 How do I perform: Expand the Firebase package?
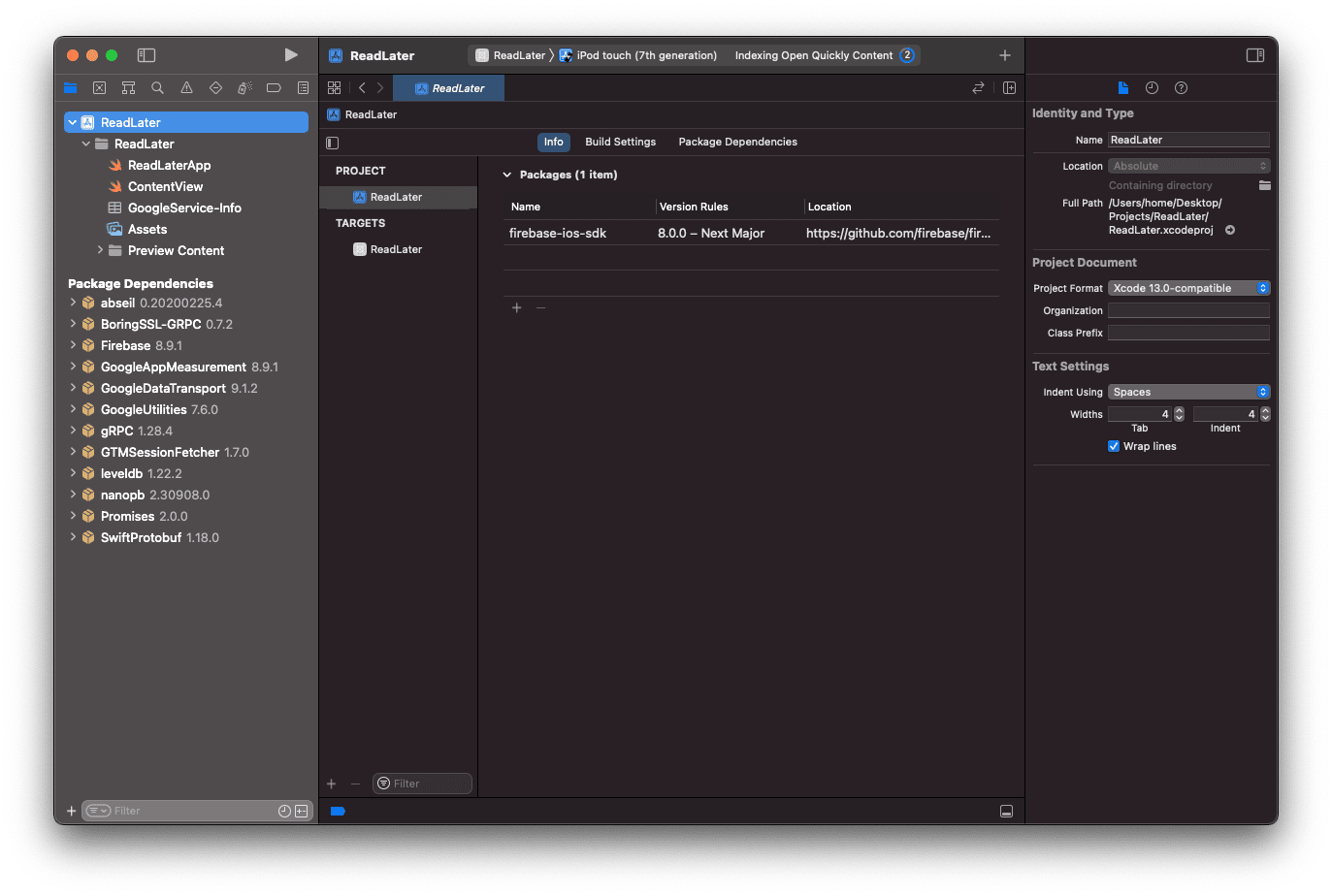73,346
